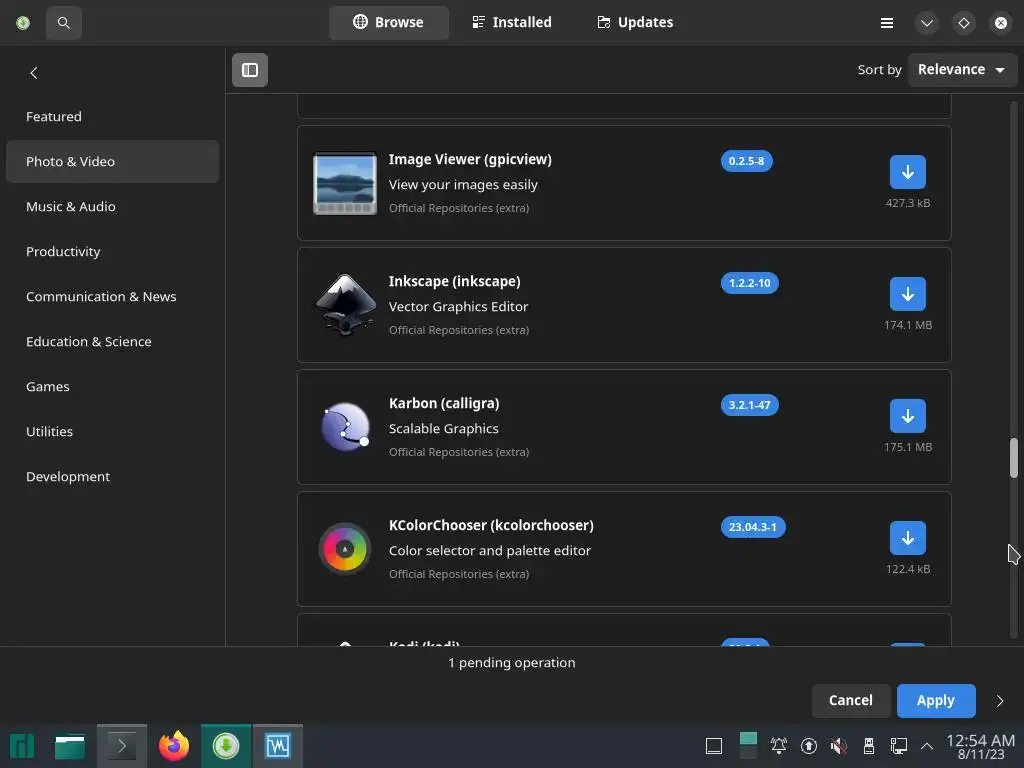Install KColorChooser download button
Image resolution: width=1024 pixels, height=768 pixels.
(907, 538)
